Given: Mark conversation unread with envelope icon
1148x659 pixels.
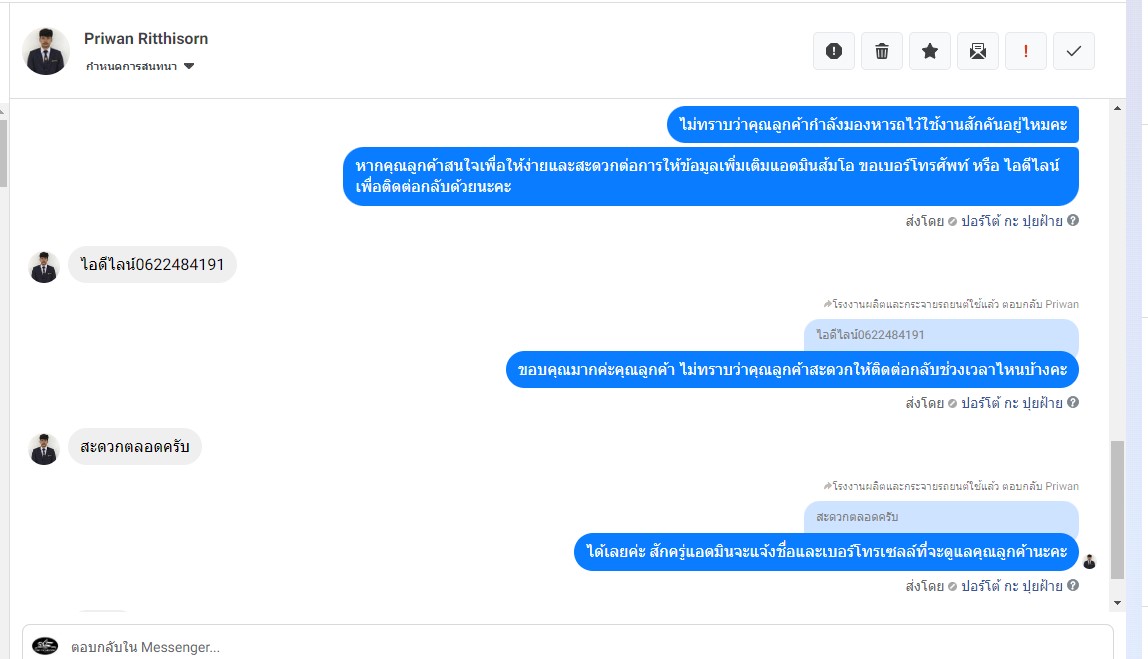Looking at the screenshot, I should (978, 51).
